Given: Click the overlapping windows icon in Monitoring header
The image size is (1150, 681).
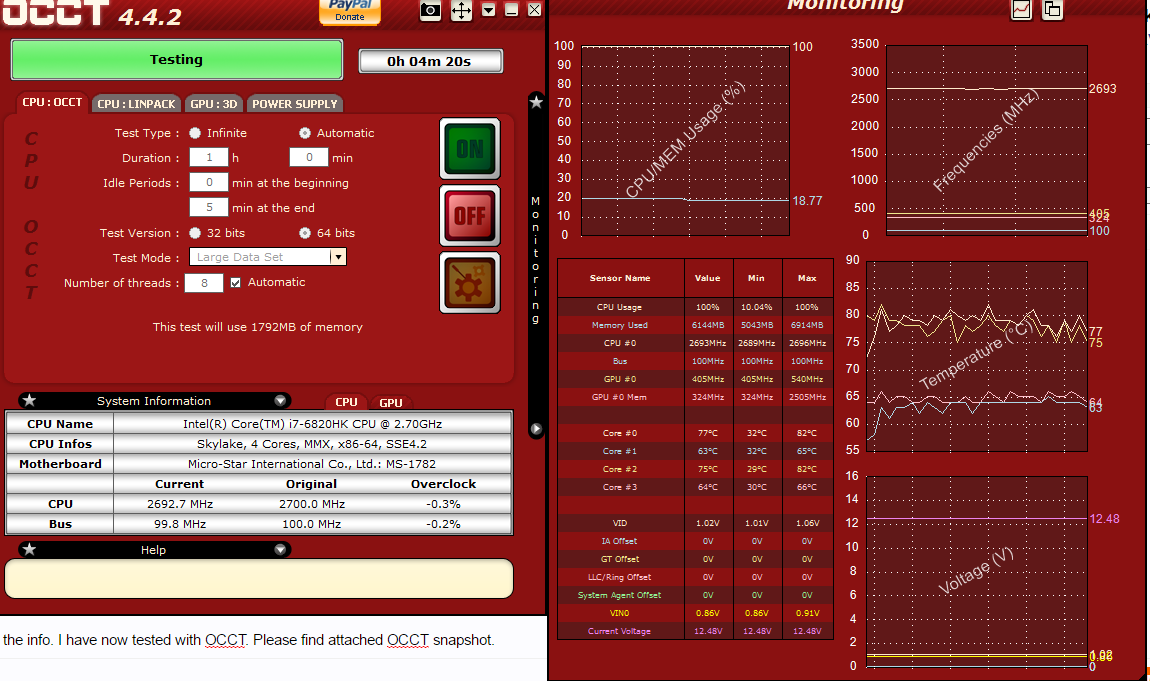Looking at the screenshot, I should pyautogui.click(x=1052, y=10).
